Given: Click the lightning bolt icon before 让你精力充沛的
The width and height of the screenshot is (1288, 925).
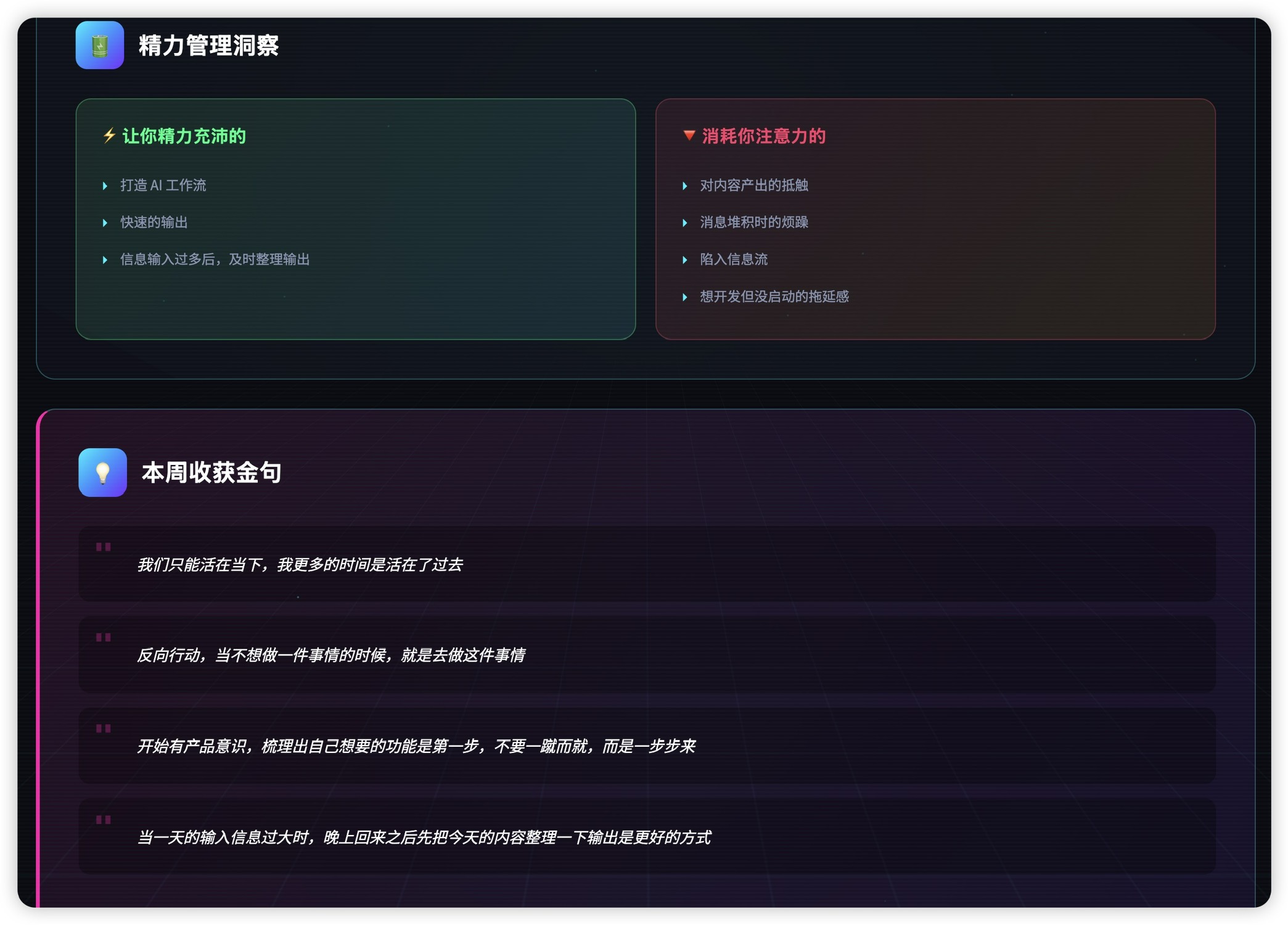Looking at the screenshot, I should pyautogui.click(x=109, y=136).
